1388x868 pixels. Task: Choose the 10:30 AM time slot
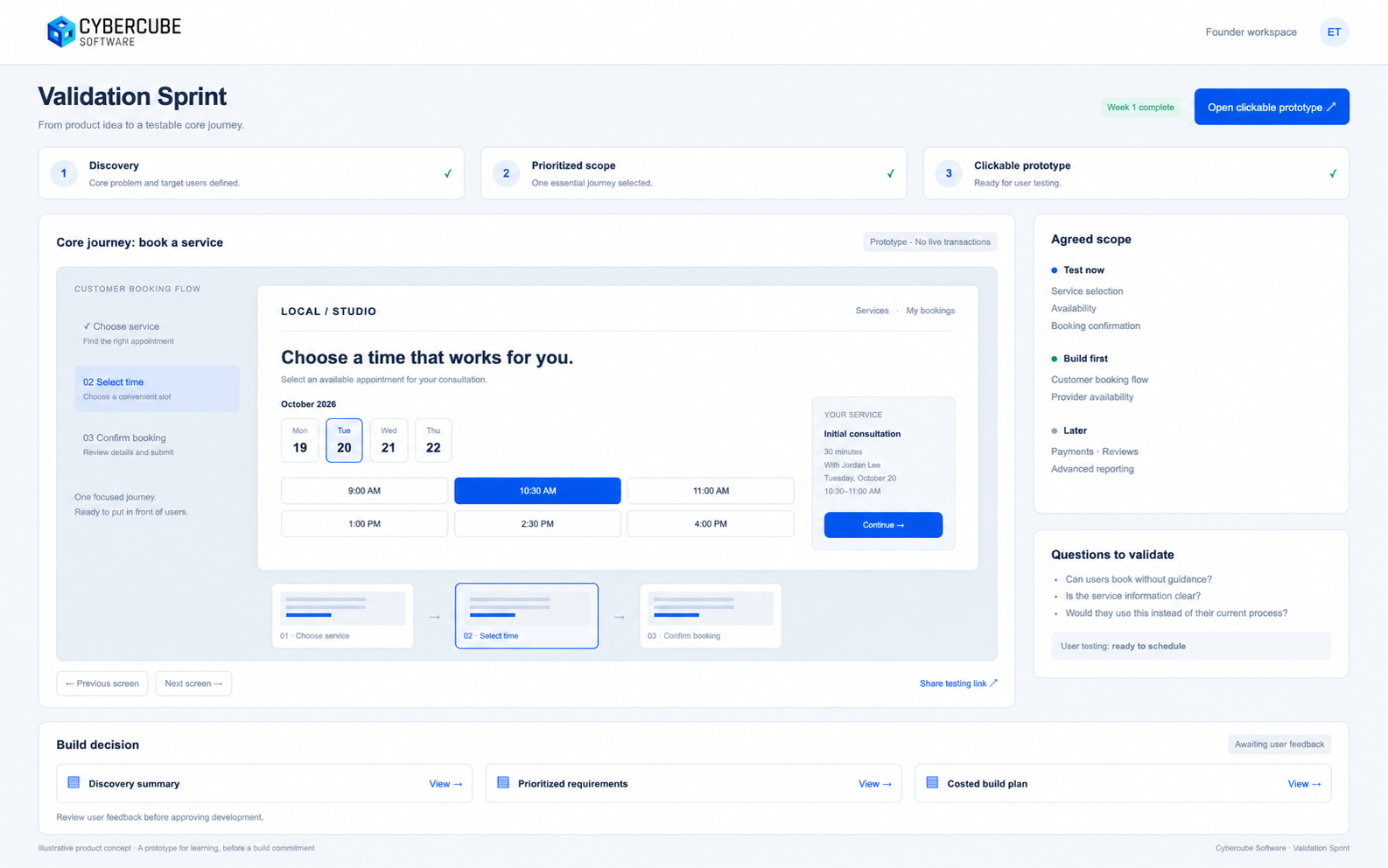point(537,491)
